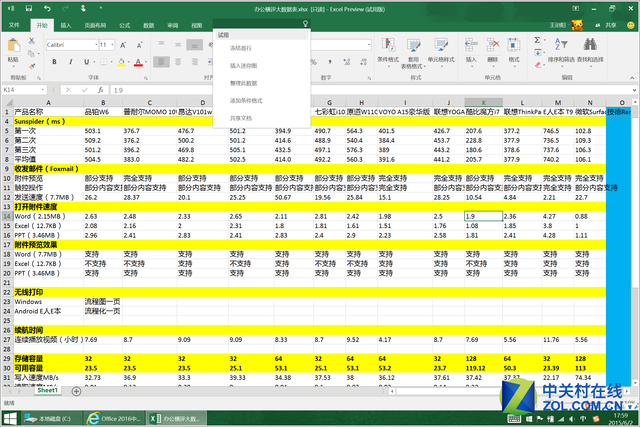The image size is (640, 427).
Task: Open the font size 11 dropdown
Action: [x=113, y=45]
